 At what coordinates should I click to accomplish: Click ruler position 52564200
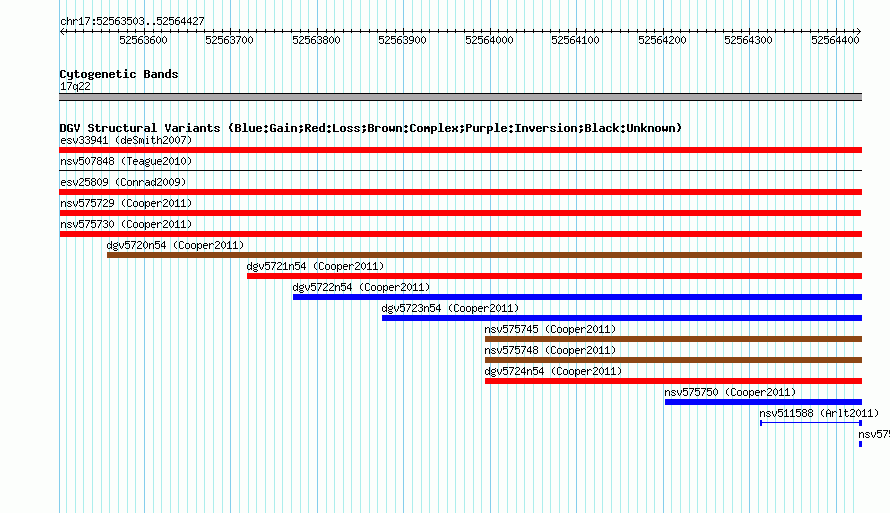(x=662, y=40)
